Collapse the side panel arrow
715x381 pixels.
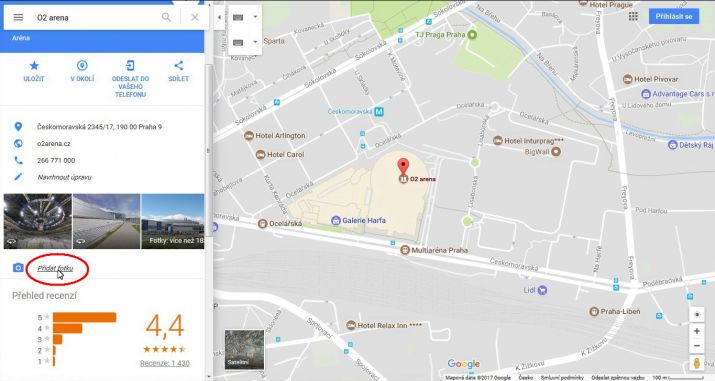click(x=219, y=17)
